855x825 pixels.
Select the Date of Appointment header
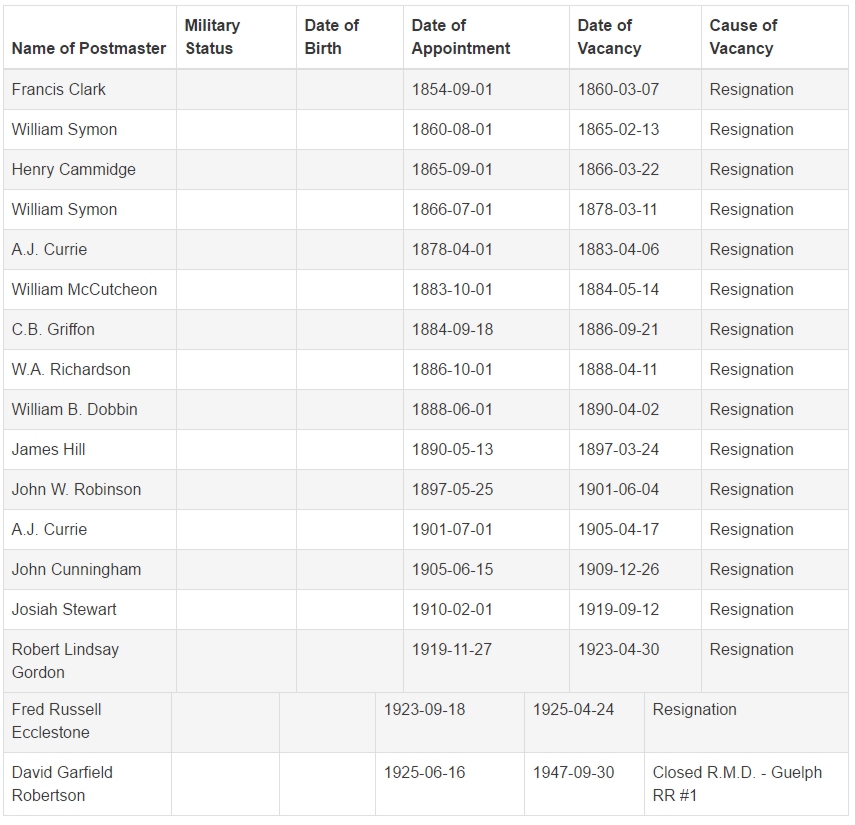coord(461,37)
